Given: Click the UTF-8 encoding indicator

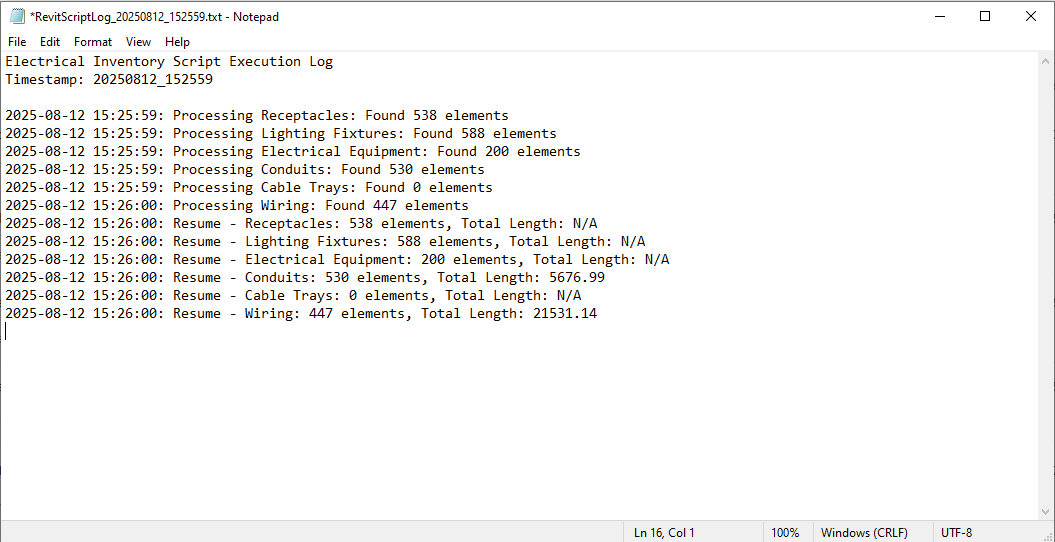Looking at the screenshot, I should pyautogui.click(x=956, y=533).
